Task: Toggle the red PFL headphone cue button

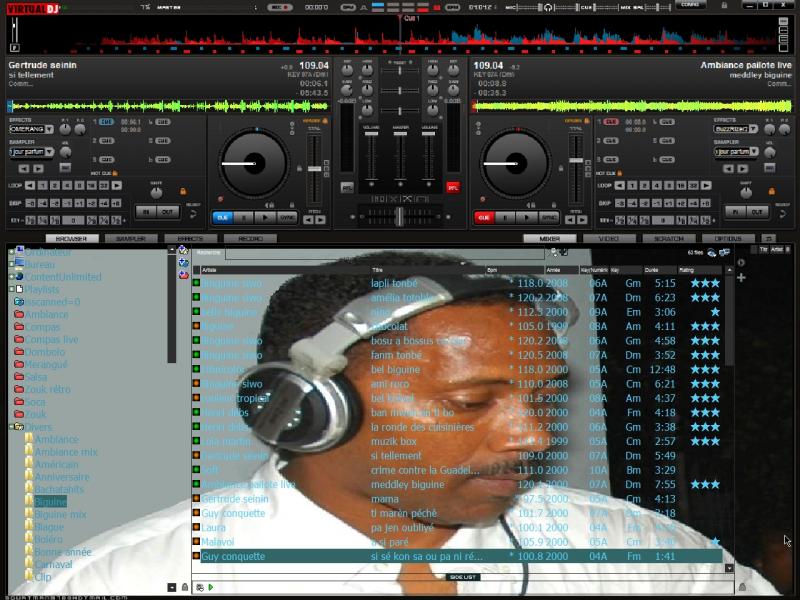Action: pos(452,187)
